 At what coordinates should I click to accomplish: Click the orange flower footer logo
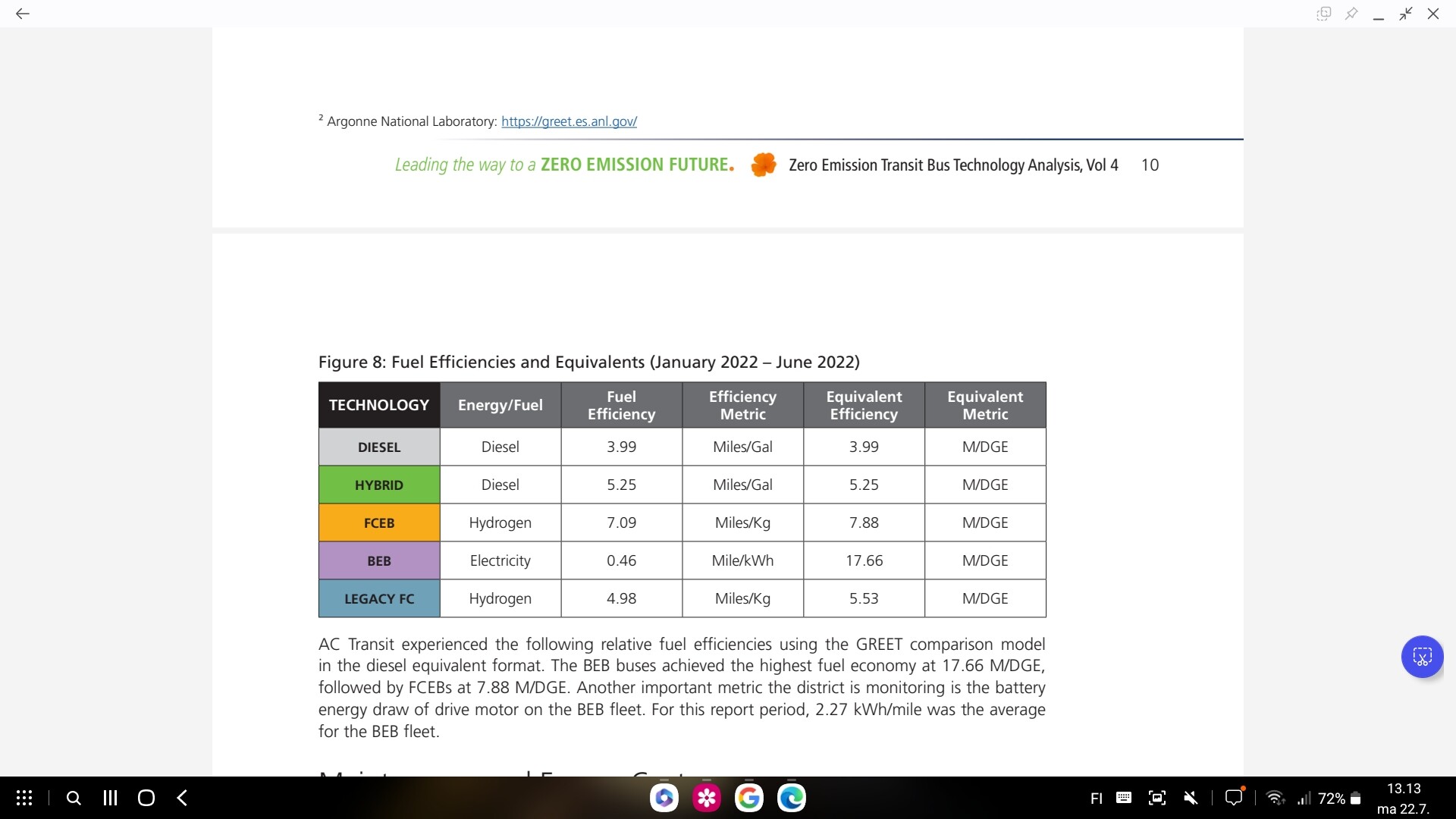click(x=764, y=165)
